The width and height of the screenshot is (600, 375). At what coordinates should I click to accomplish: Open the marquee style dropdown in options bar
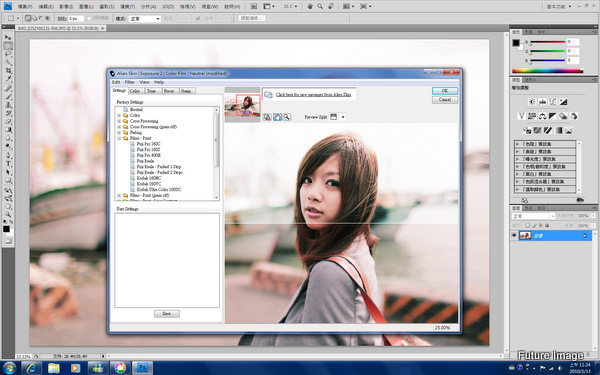pos(145,18)
